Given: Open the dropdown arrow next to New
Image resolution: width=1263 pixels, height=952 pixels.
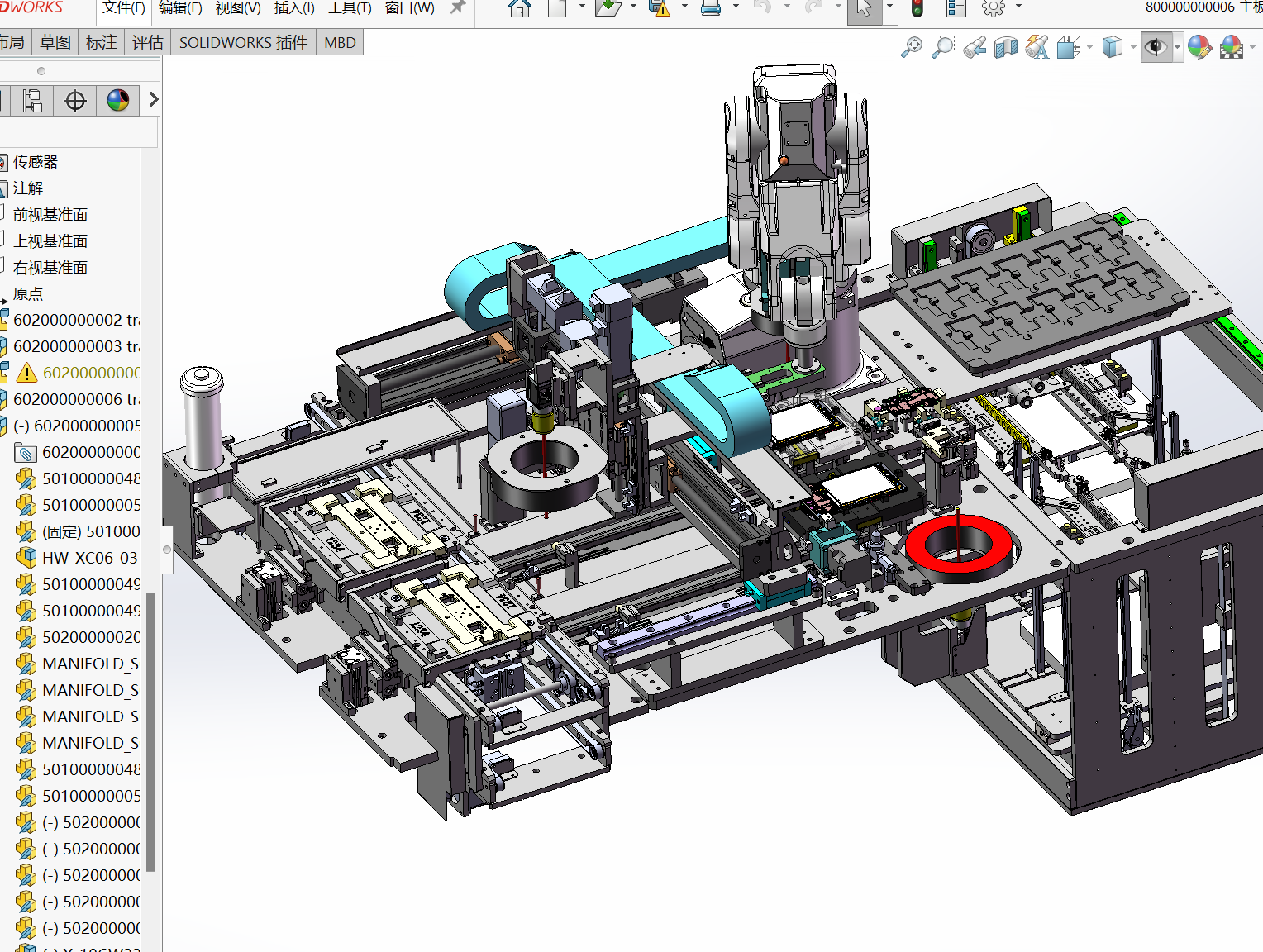Looking at the screenshot, I should point(582,7).
